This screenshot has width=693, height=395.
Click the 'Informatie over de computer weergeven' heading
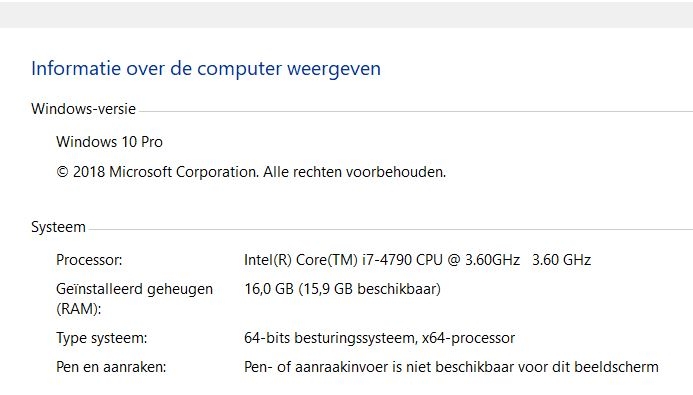click(x=206, y=69)
